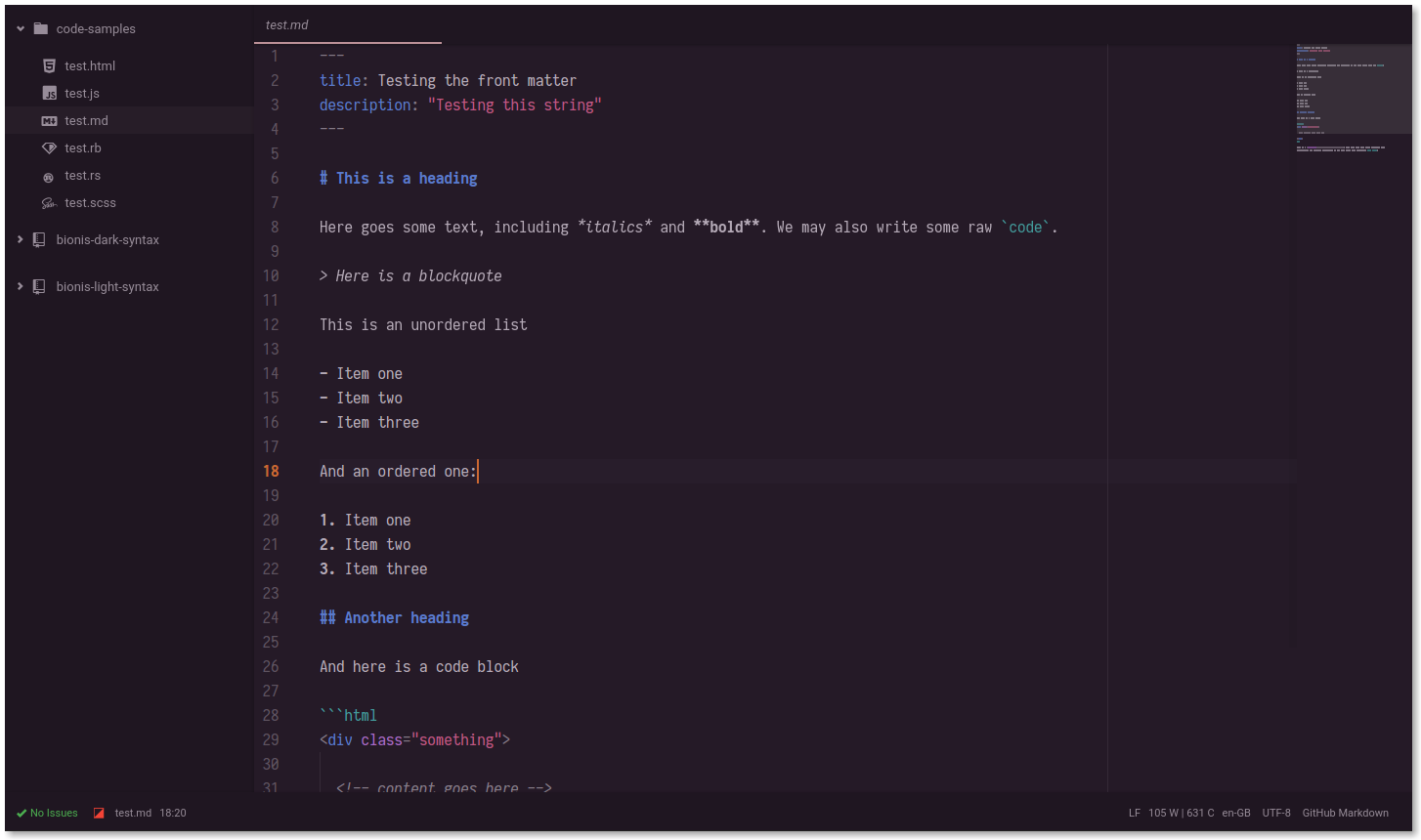This screenshot has width=1421, height=840.
Task: Click the code-samples folder icon
Action: click(40, 28)
